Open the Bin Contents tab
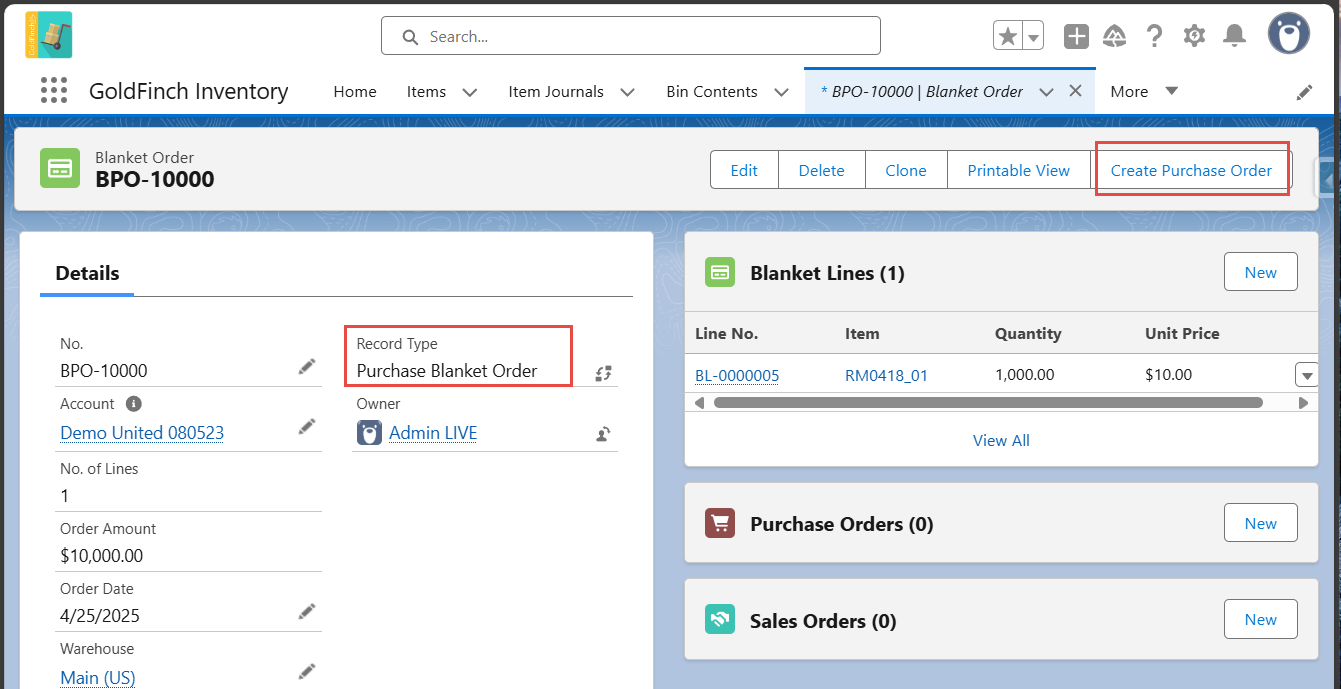Screen dimensions: 1341x689 click(x=712, y=91)
